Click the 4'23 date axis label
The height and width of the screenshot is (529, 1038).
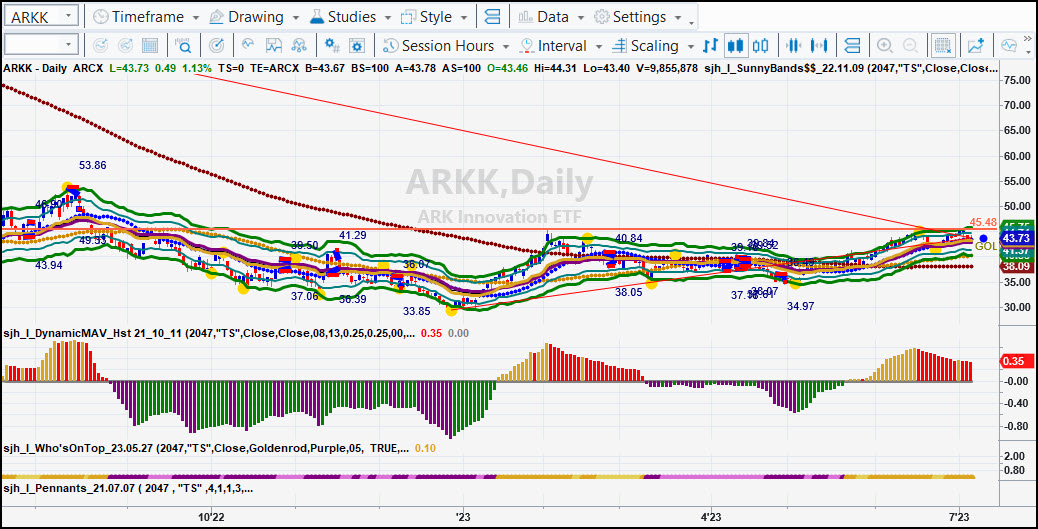click(x=710, y=516)
